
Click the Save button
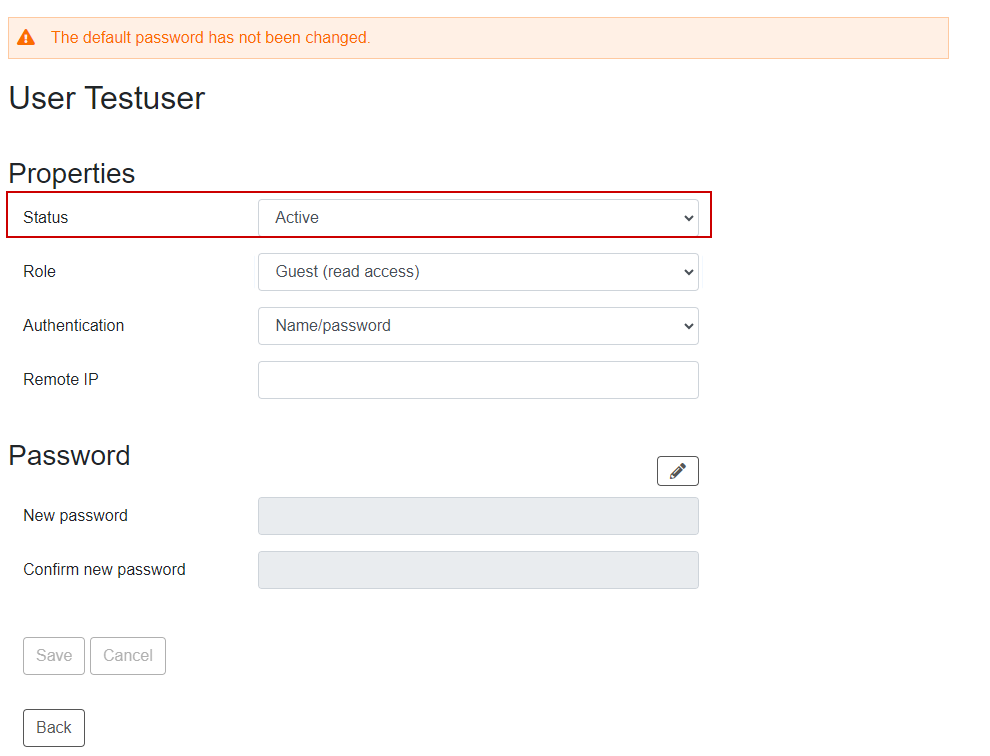54,656
